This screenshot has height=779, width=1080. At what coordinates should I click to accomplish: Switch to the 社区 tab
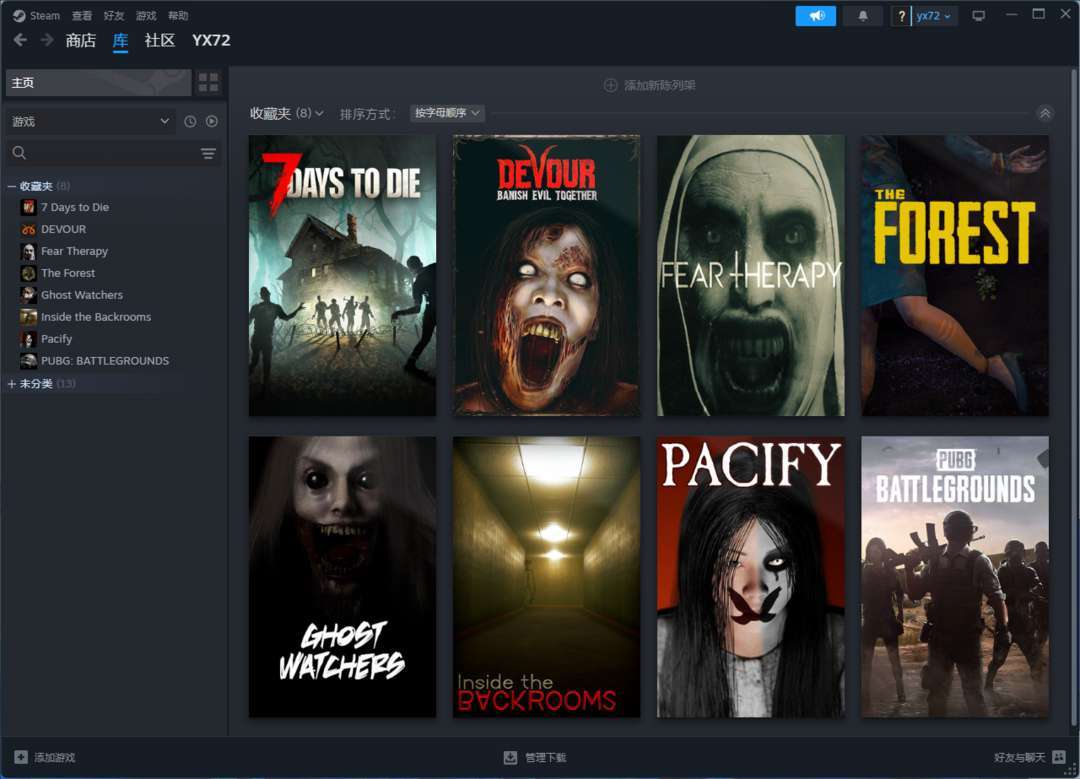click(x=160, y=41)
